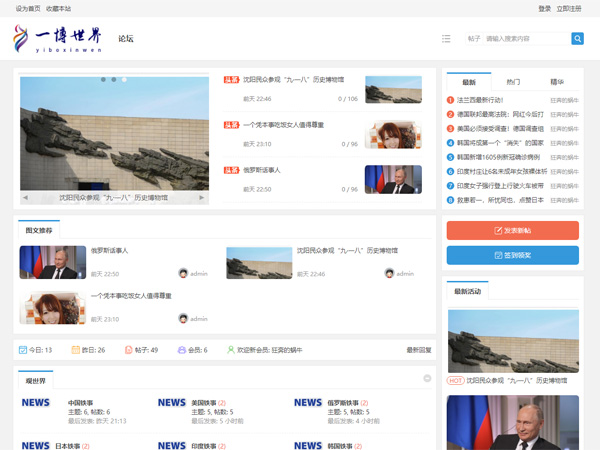Image resolution: width=600 pixels, height=450 pixels.
Task: Click the 登录 link
Action: (x=545, y=8)
